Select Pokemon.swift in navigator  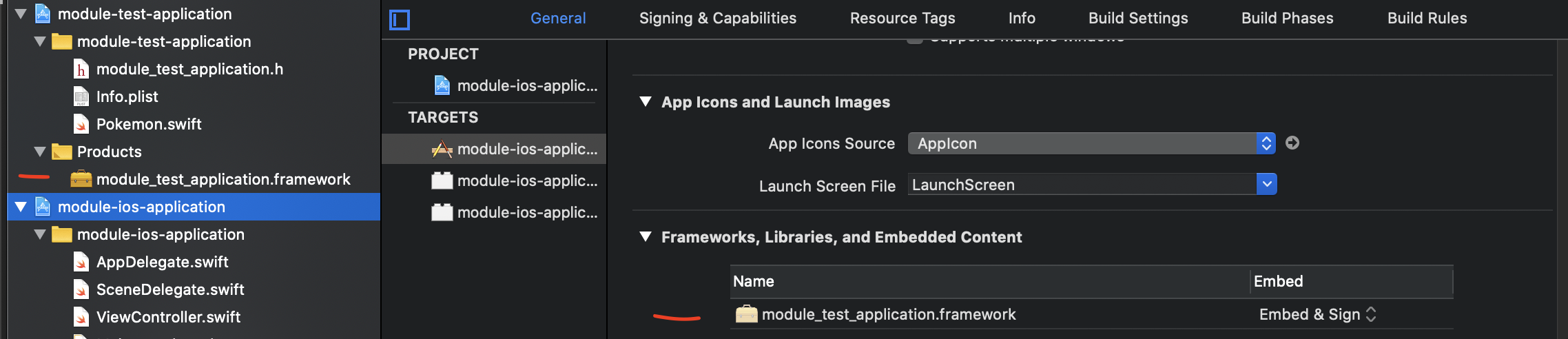pyautogui.click(x=149, y=124)
